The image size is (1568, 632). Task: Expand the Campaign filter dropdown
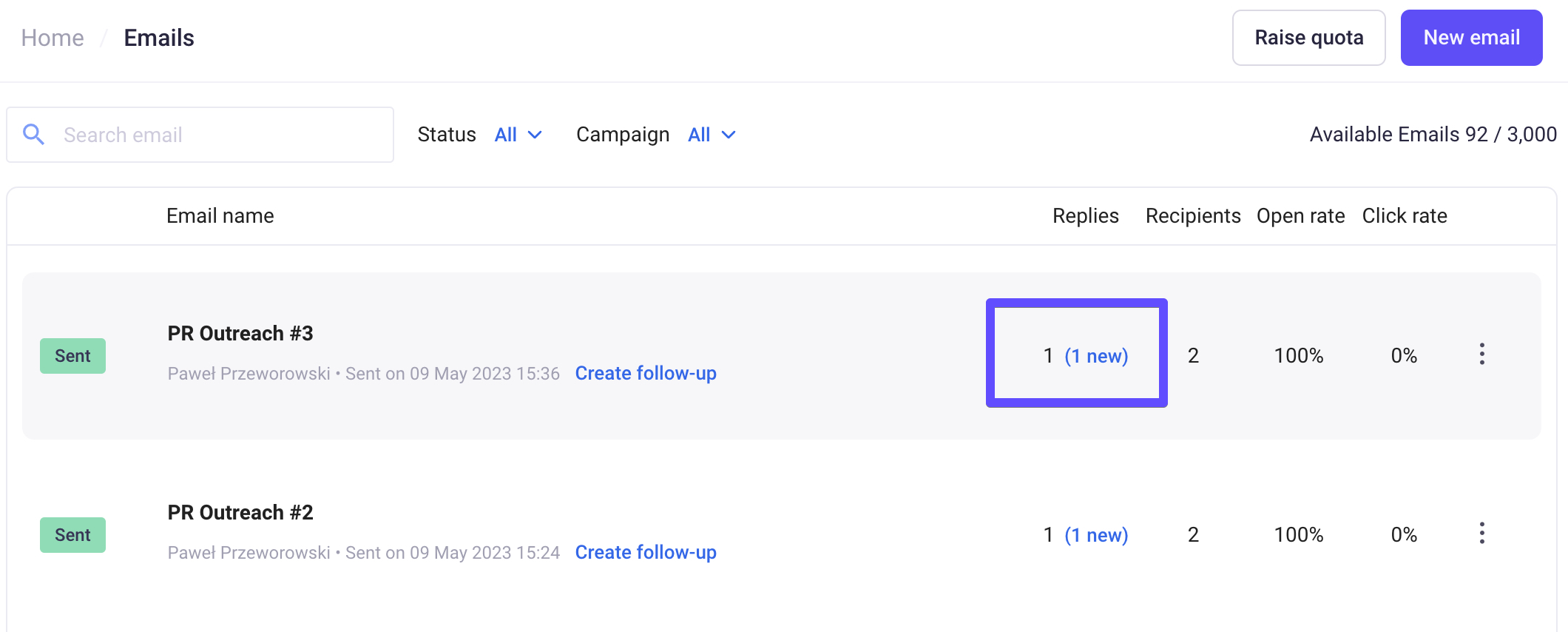[x=712, y=135]
